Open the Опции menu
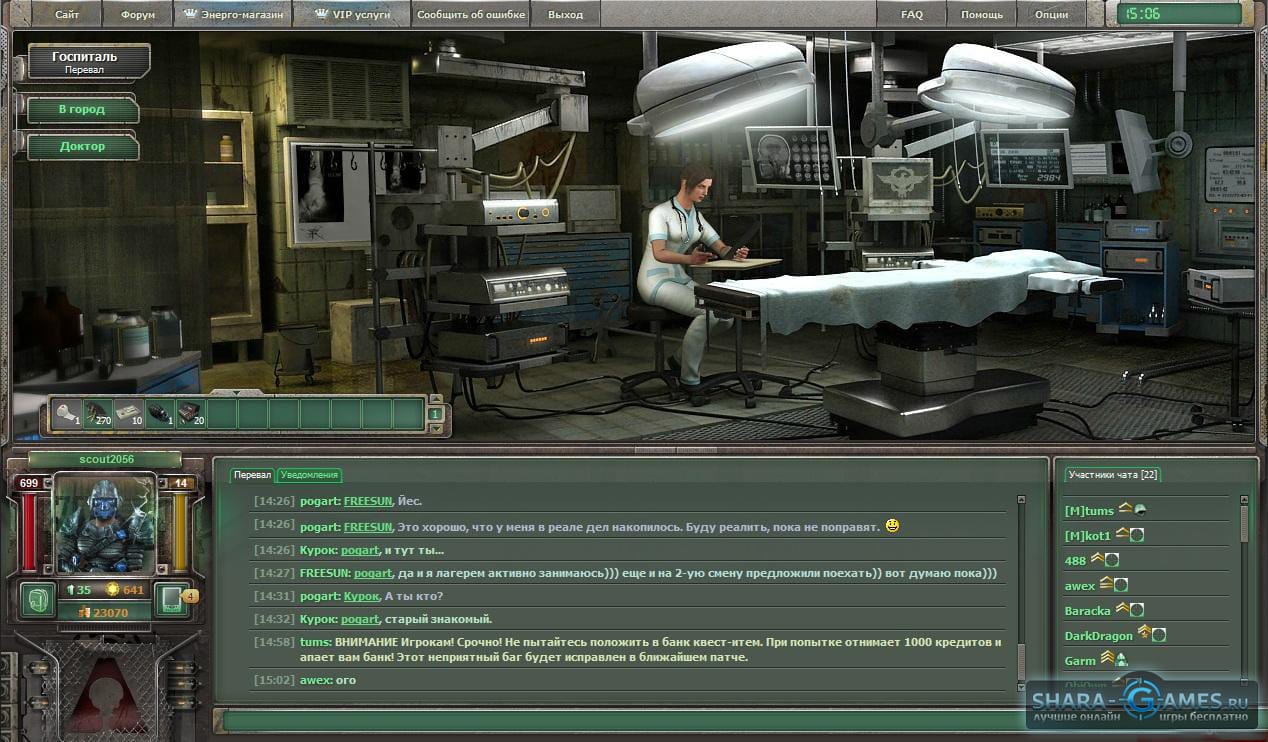The height and width of the screenshot is (742, 1268). [x=1051, y=15]
